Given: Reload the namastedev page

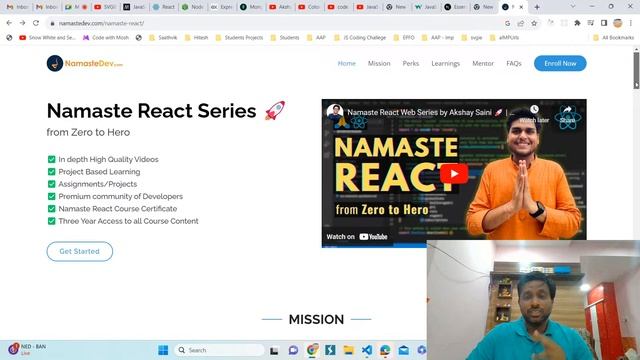Looking at the screenshot, I should (36, 23).
